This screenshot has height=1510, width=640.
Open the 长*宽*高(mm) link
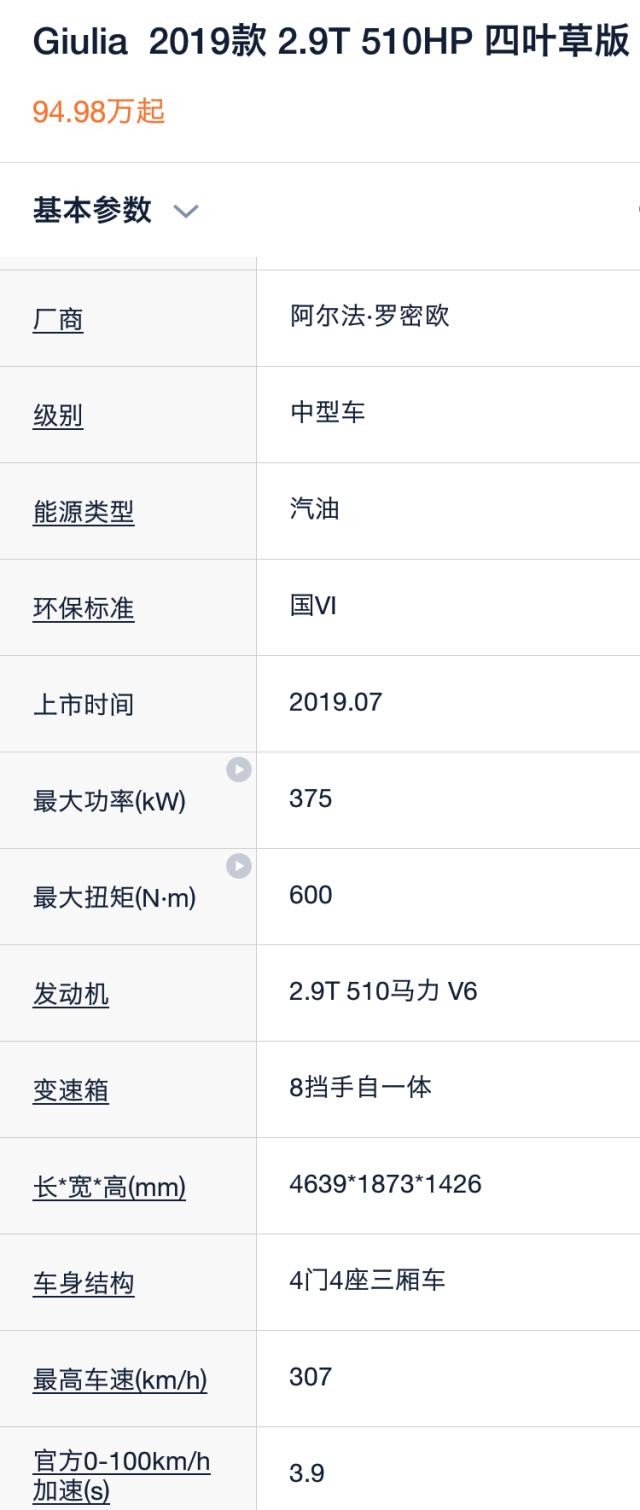tap(109, 1187)
